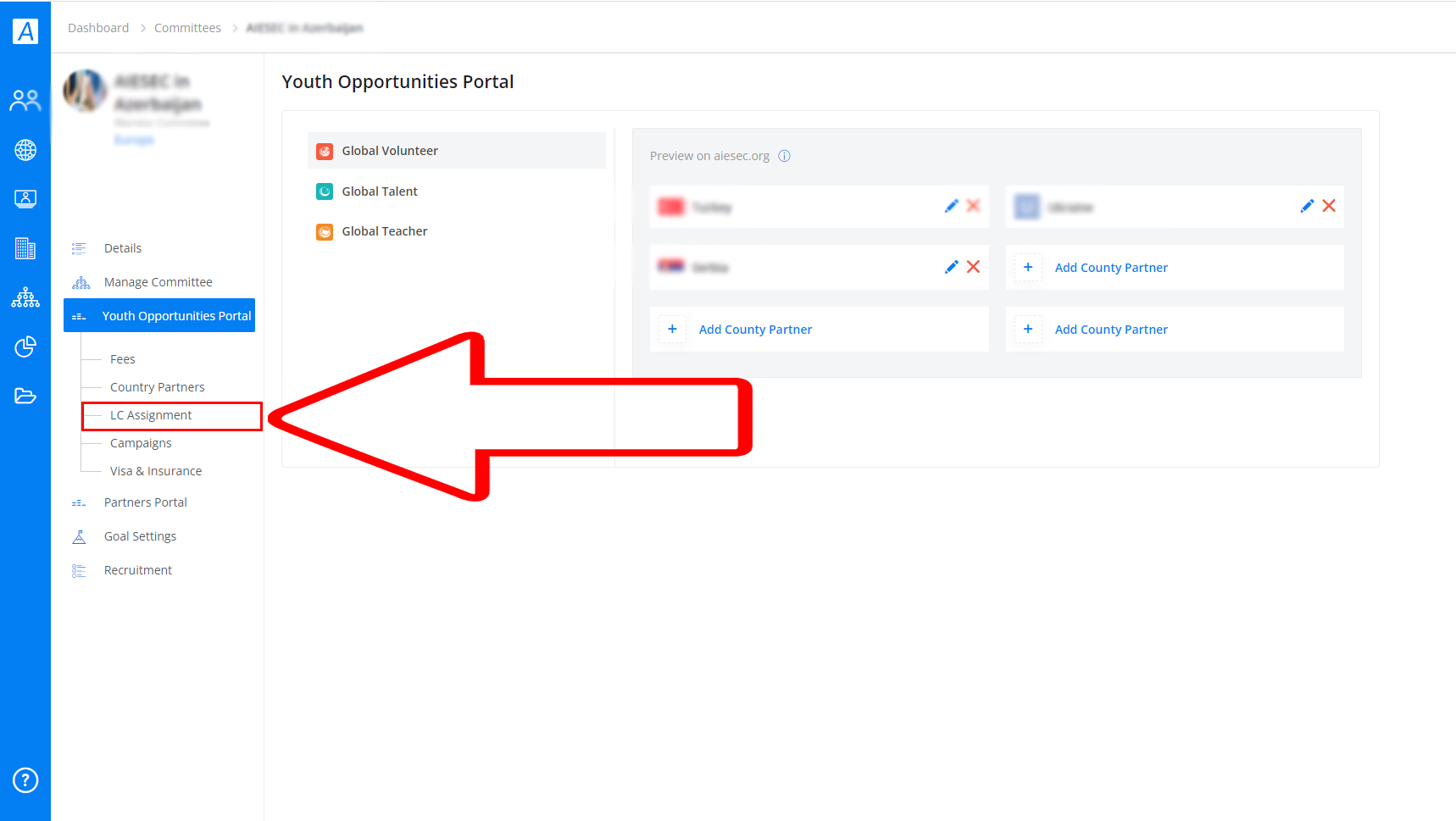Open Recruitment in the side menu
The image size is (1456, 821).
(137, 570)
